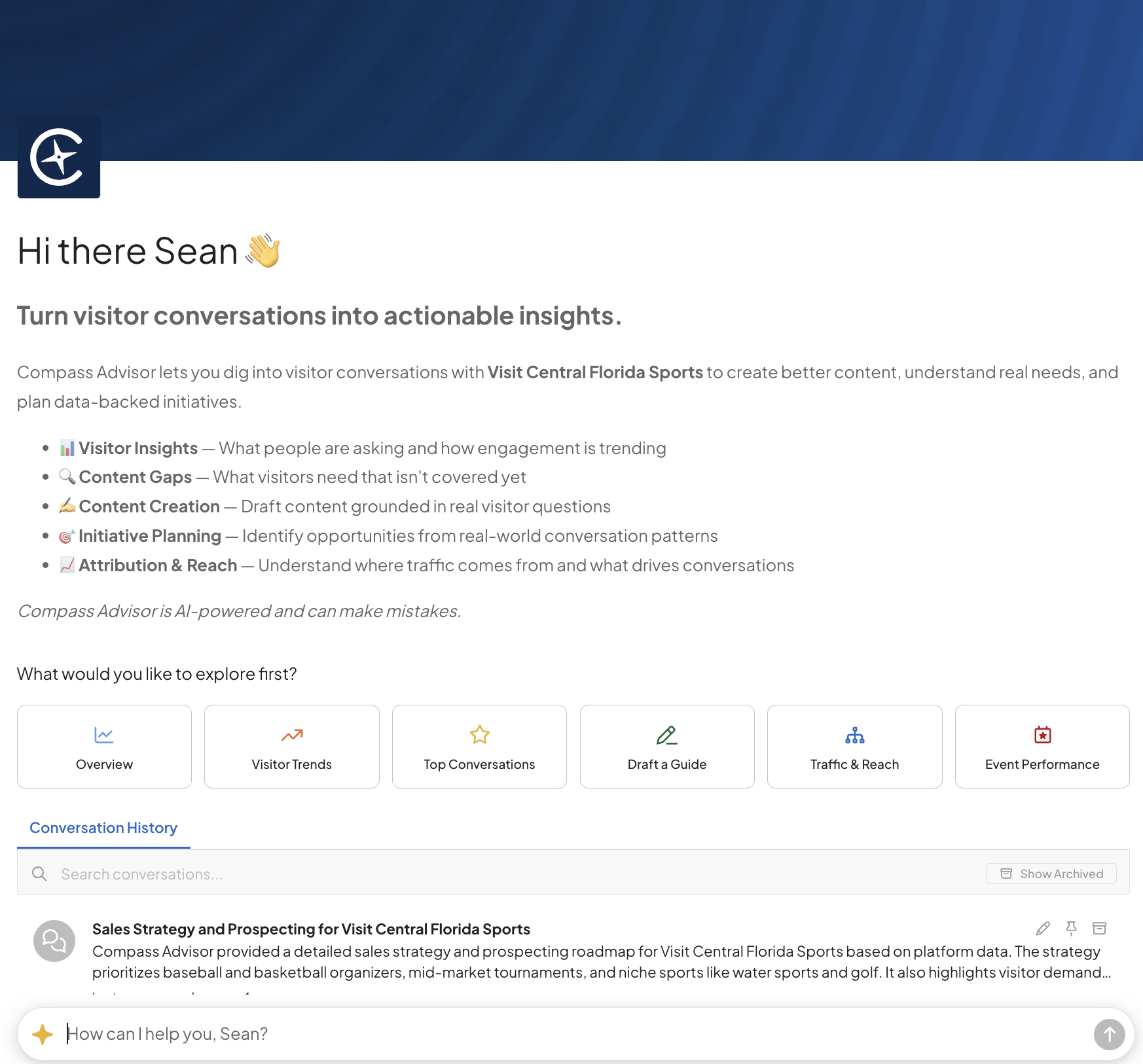Click 'Visit Central Florida Sports' bold text

595,372
